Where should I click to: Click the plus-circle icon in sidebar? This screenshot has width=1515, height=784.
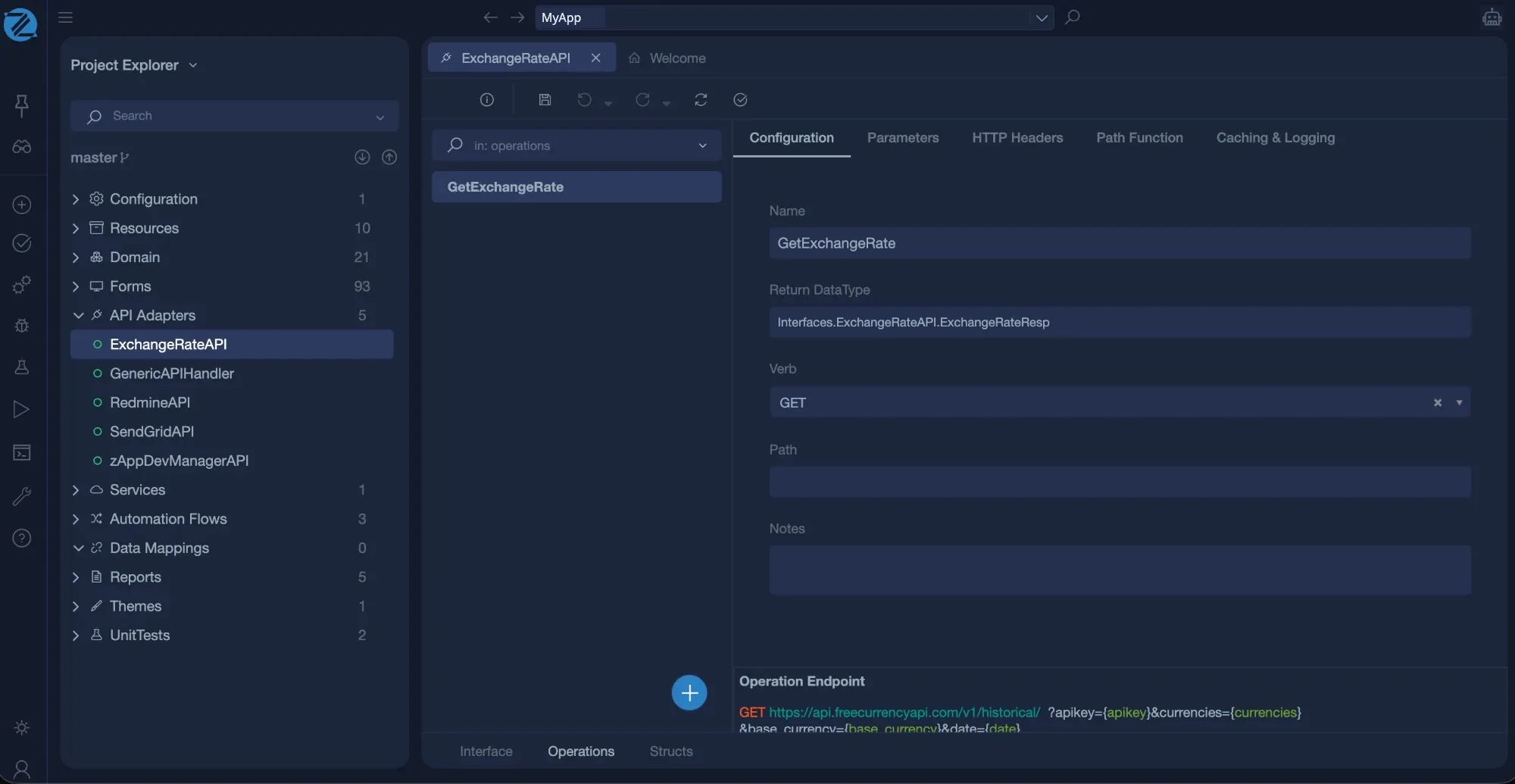coord(22,205)
